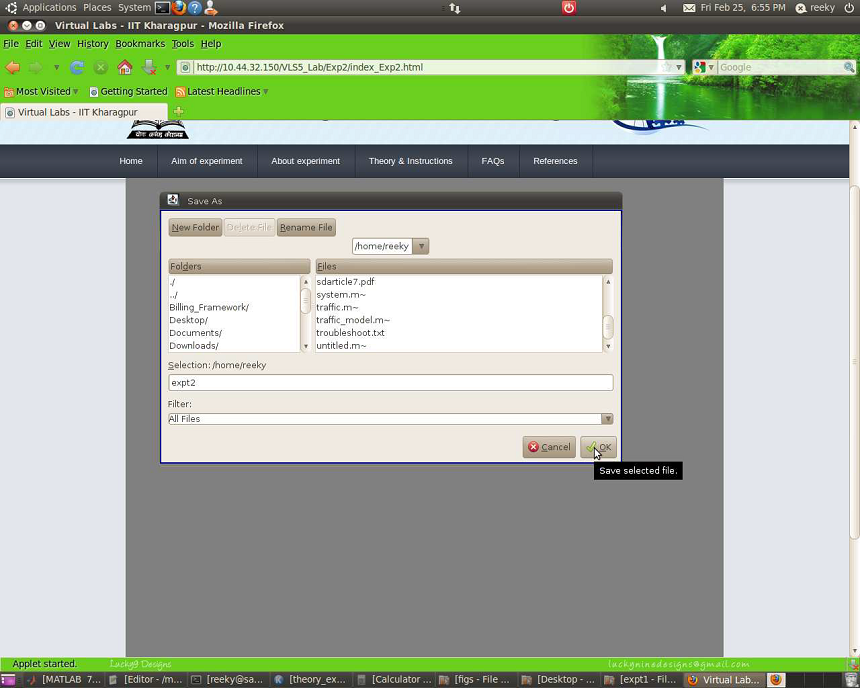Reload the page with the refresh icon
The height and width of the screenshot is (688, 860).
(76, 67)
